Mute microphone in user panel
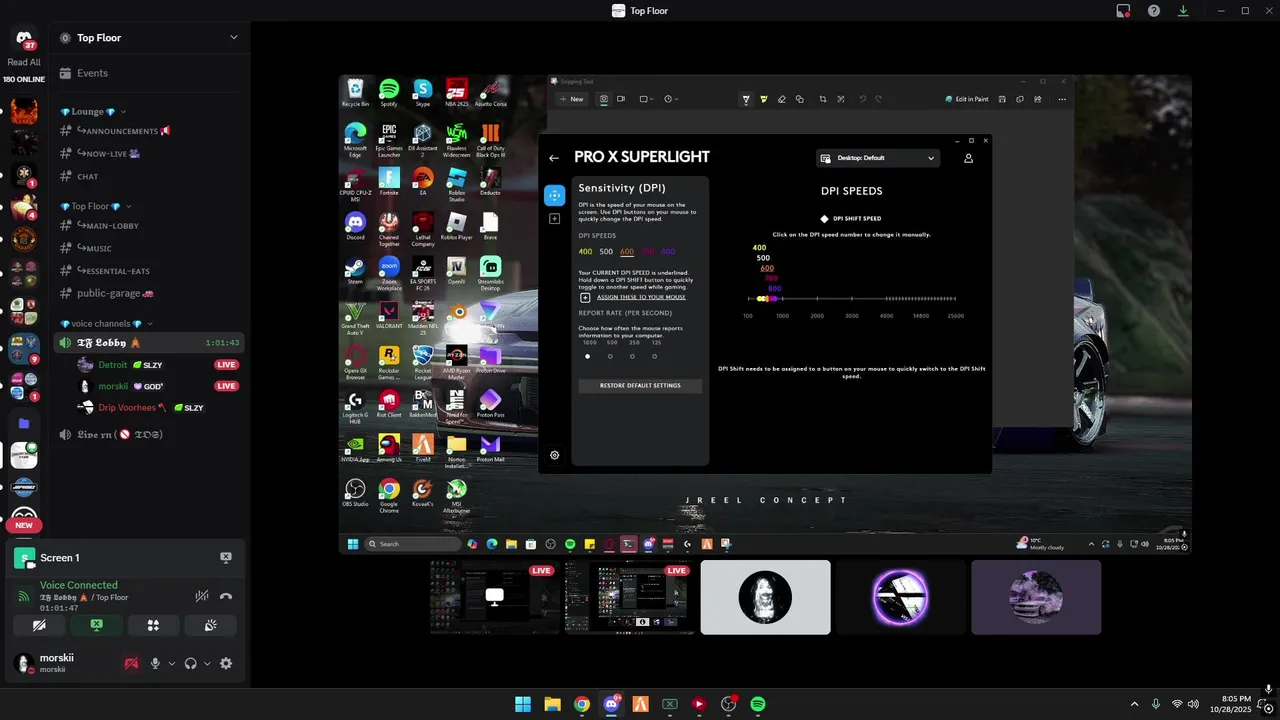 155,663
